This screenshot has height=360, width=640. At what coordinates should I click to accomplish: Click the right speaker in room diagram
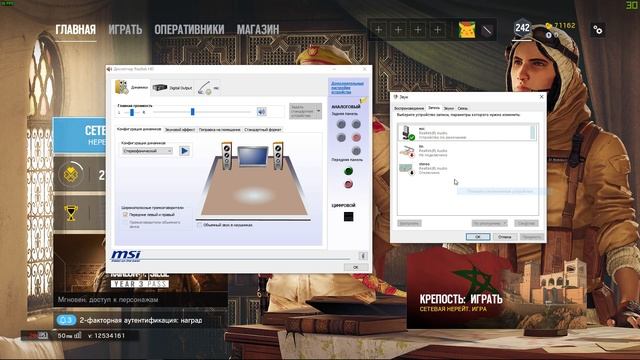(278, 156)
